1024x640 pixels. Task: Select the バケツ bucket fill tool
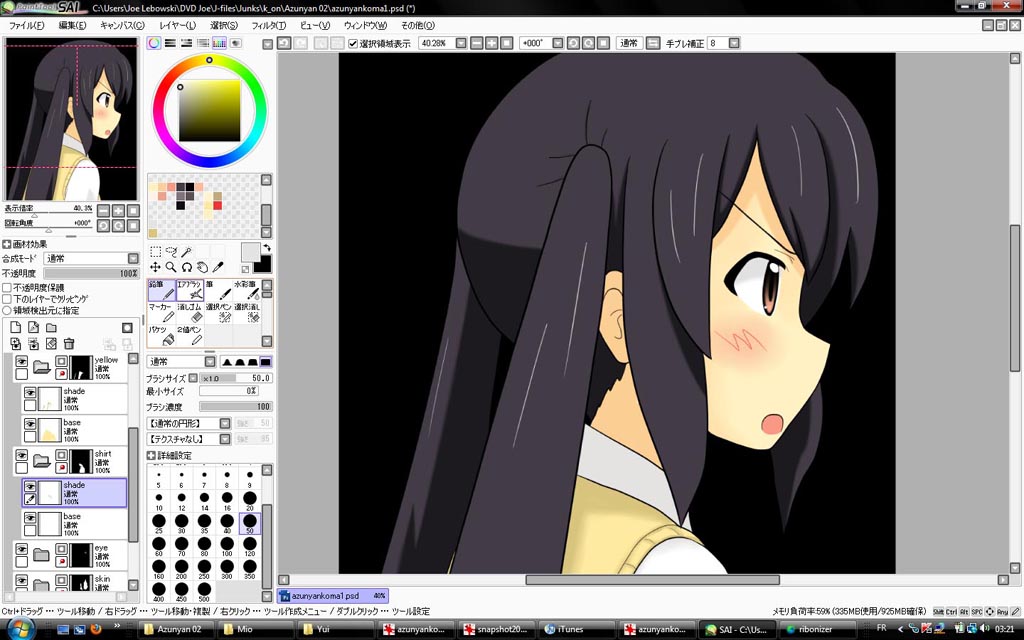click(161, 336)
